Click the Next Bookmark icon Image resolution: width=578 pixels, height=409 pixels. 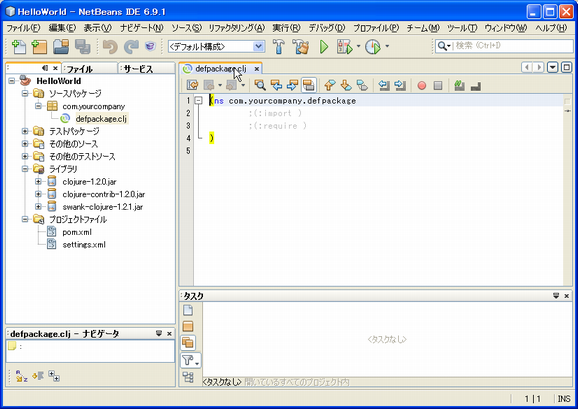pyautogui.click(x=346, y=85)
